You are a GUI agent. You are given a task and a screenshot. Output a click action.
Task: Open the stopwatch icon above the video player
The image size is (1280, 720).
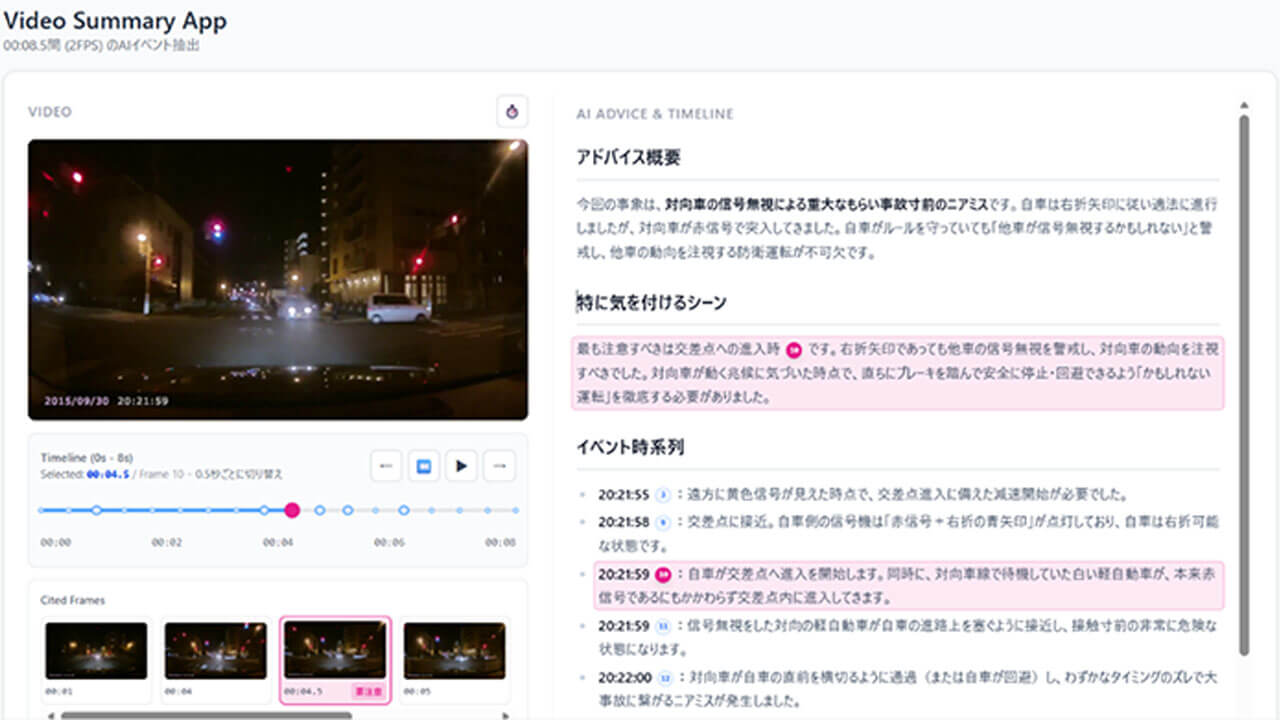(512, 112)
